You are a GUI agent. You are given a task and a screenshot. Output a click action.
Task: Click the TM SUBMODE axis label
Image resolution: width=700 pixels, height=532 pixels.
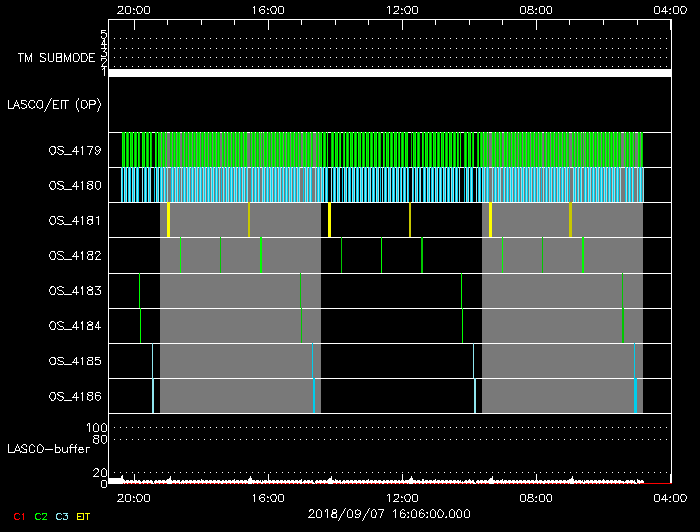coord(54,58)
